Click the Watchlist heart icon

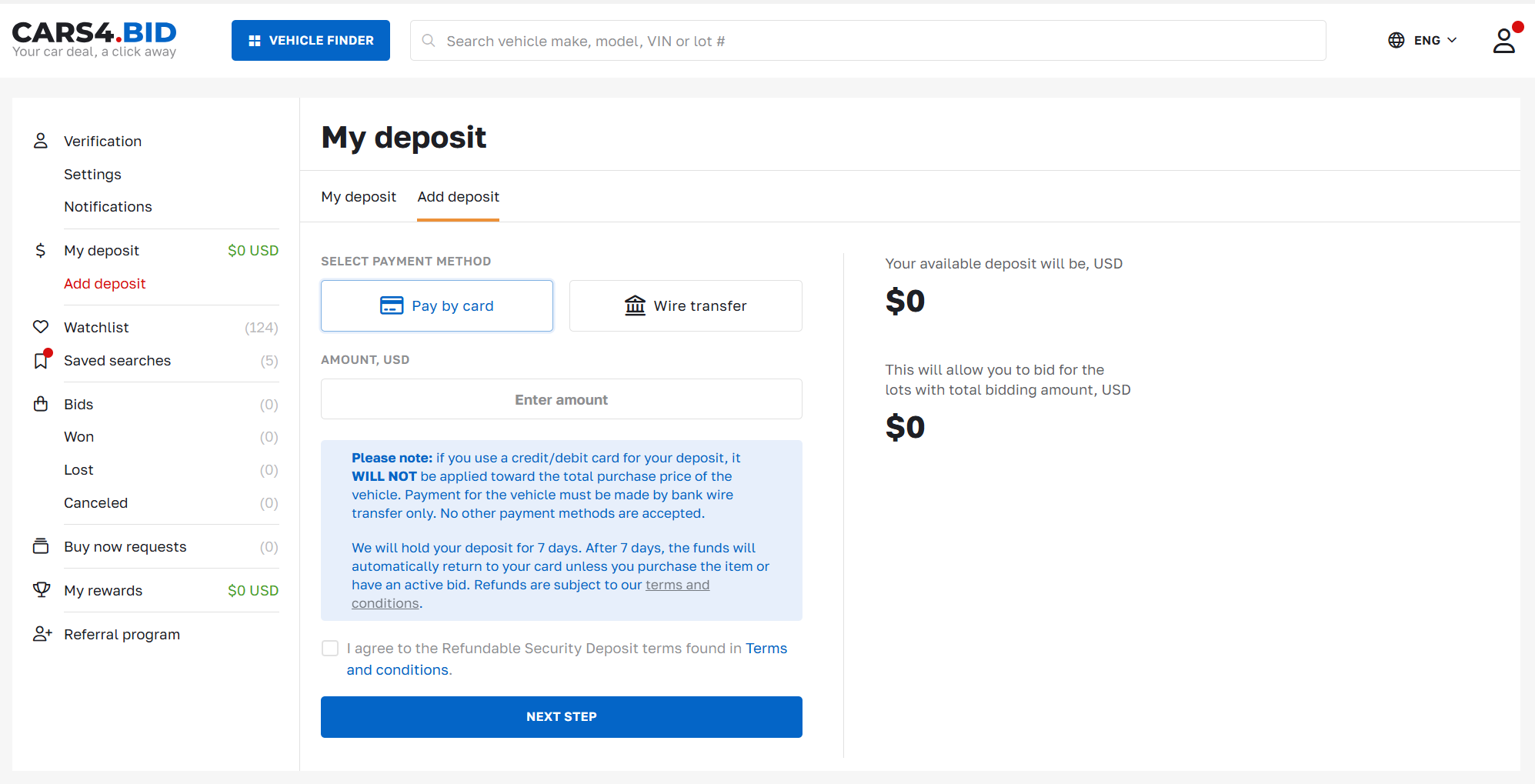coord(41,327)
